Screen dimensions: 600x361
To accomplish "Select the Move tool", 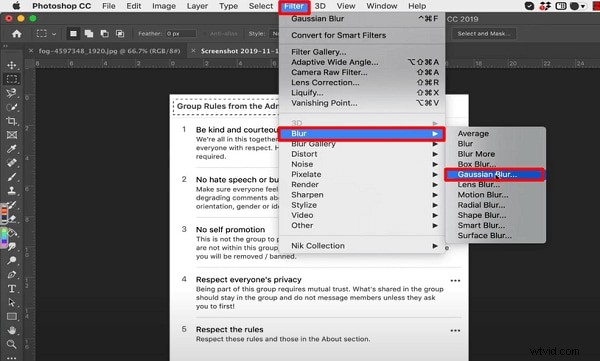I will pos(11,65).
